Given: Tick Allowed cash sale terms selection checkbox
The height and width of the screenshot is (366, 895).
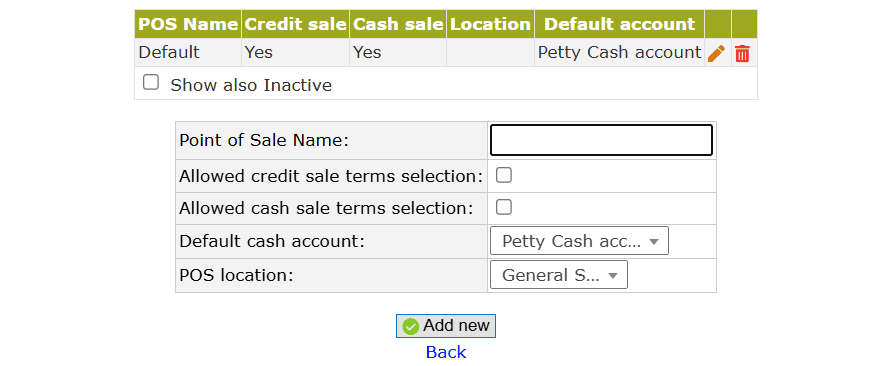Looking at the screenshot, I should coord(503,207).
